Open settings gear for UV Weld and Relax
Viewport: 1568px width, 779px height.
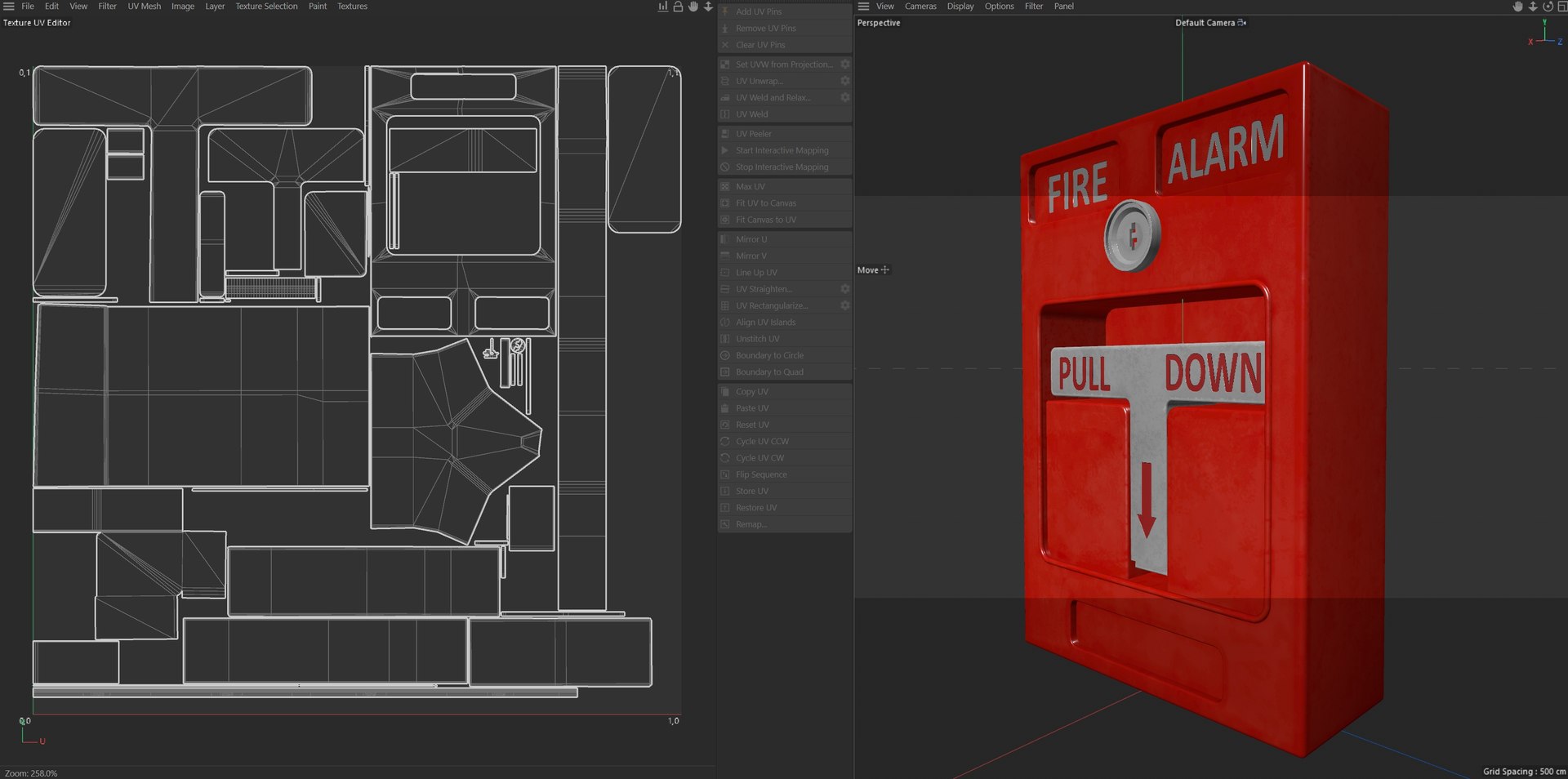[x=845, y=97]
